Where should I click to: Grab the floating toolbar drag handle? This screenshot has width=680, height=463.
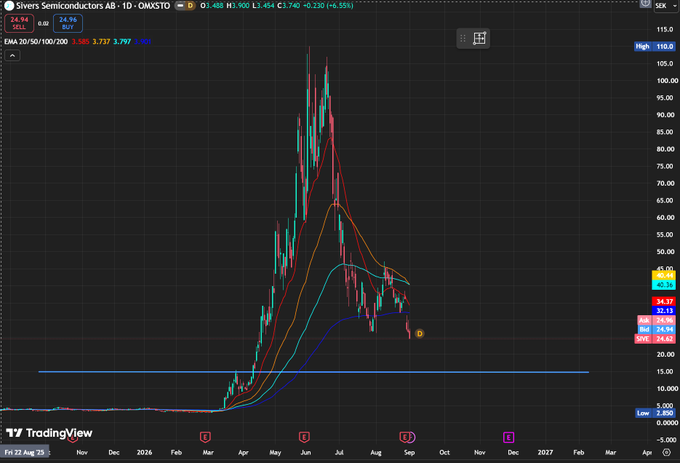463,38
